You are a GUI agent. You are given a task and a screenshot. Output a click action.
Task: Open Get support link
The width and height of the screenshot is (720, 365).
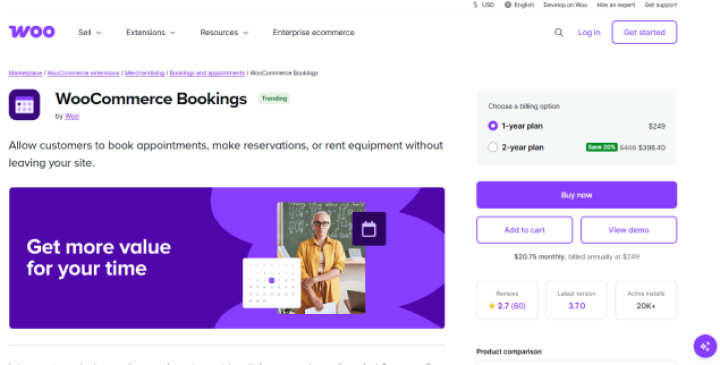(x=661, y=5)
